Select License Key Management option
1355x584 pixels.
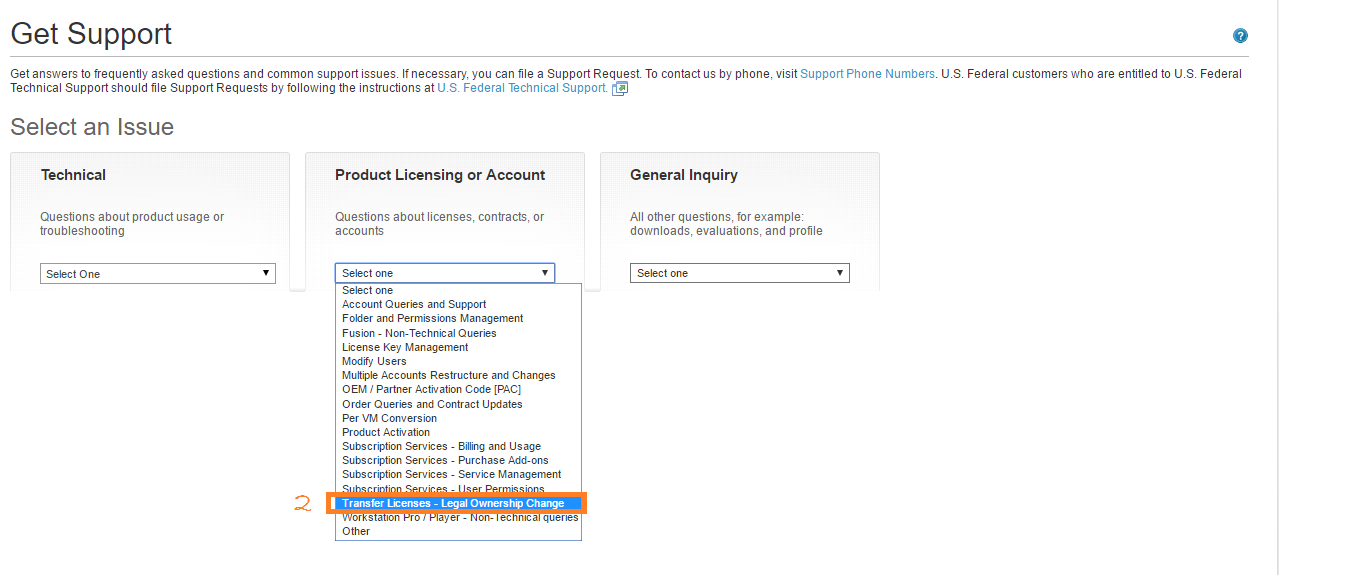pos(404,347)
